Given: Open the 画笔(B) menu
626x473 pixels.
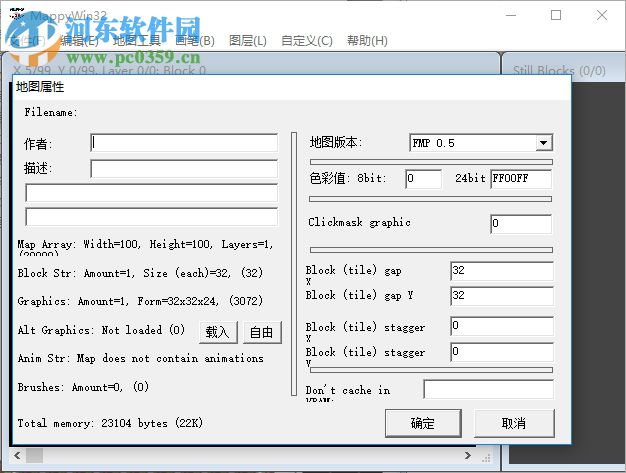Looking at the screenshot, I should coord(195,41).
